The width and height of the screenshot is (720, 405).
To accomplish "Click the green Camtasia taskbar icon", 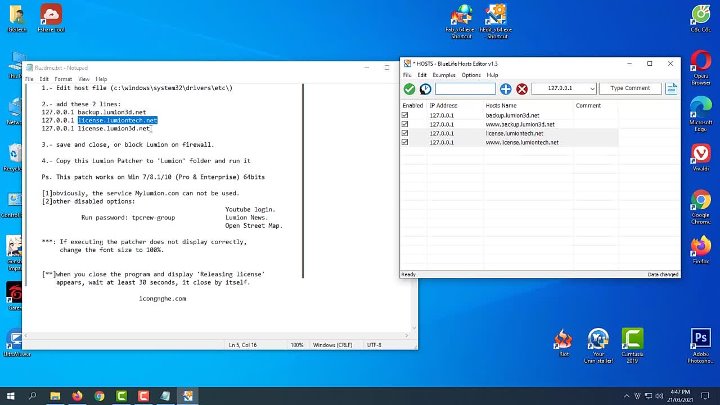I will [121, 396].
